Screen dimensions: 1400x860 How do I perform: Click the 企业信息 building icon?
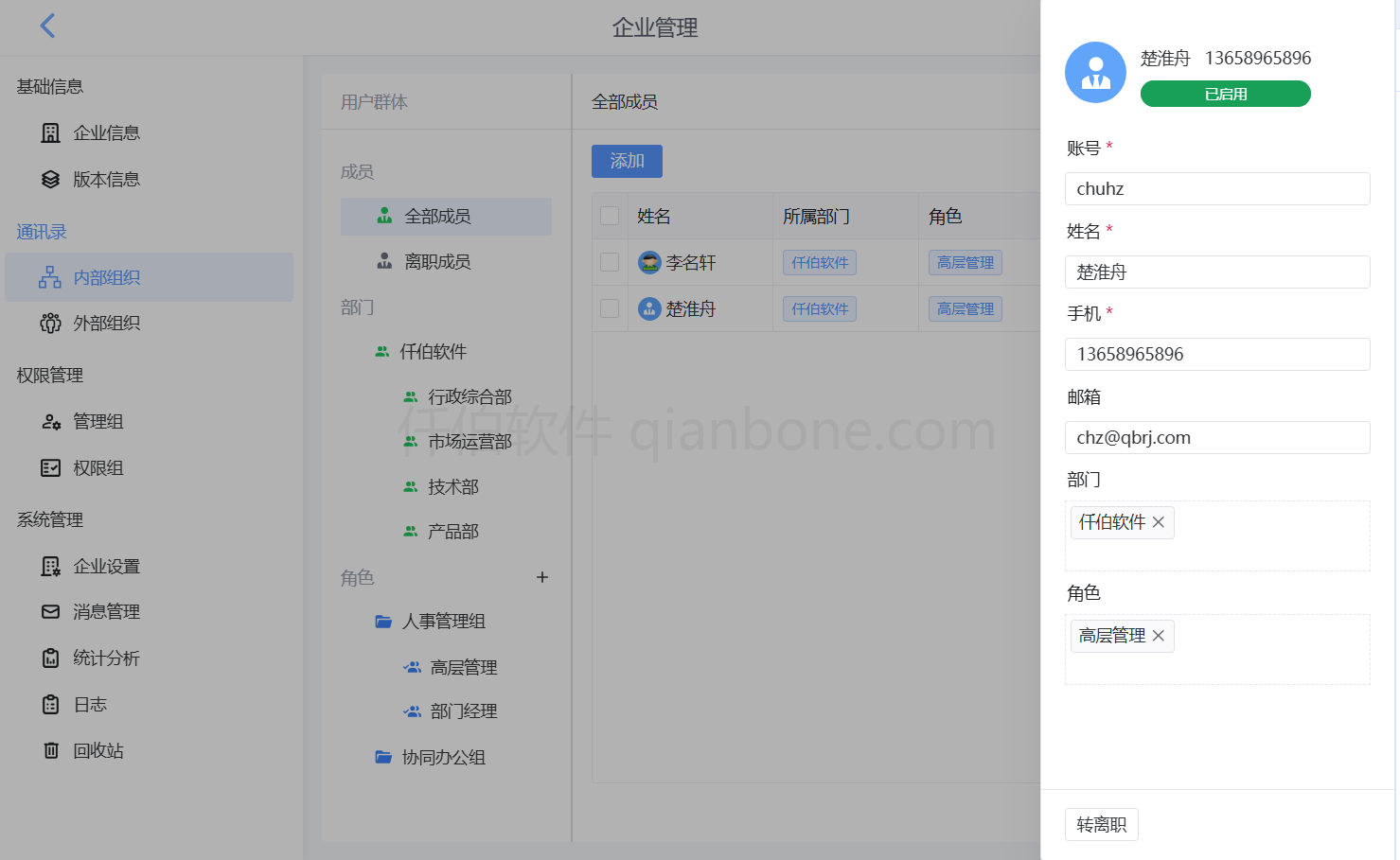pyautogui.click(x=50, y=132)
